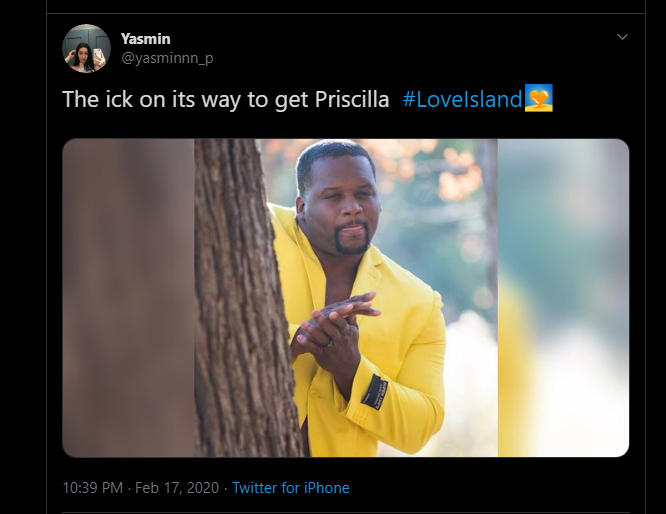Expand the tweet options chevron
Screen dimensions: 666x514
[x=622, y=37]
